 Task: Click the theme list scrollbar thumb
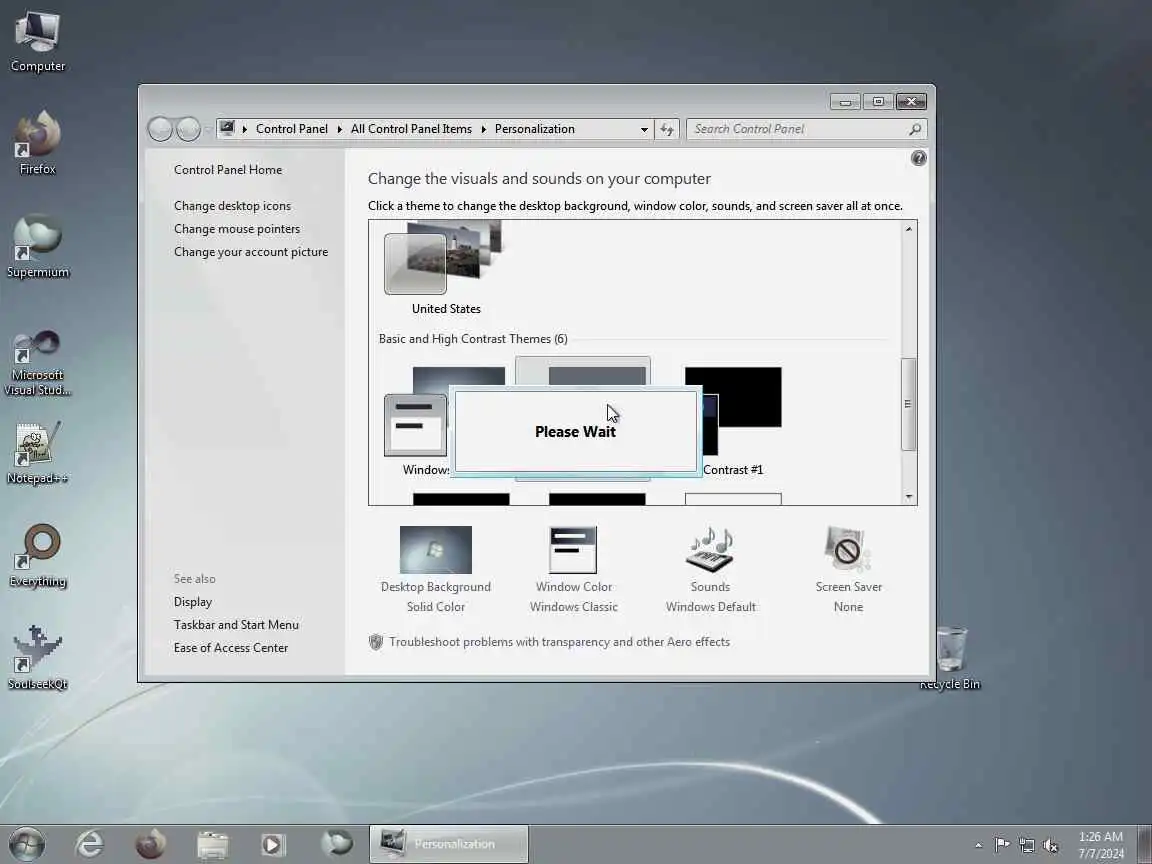pos(909,404)
